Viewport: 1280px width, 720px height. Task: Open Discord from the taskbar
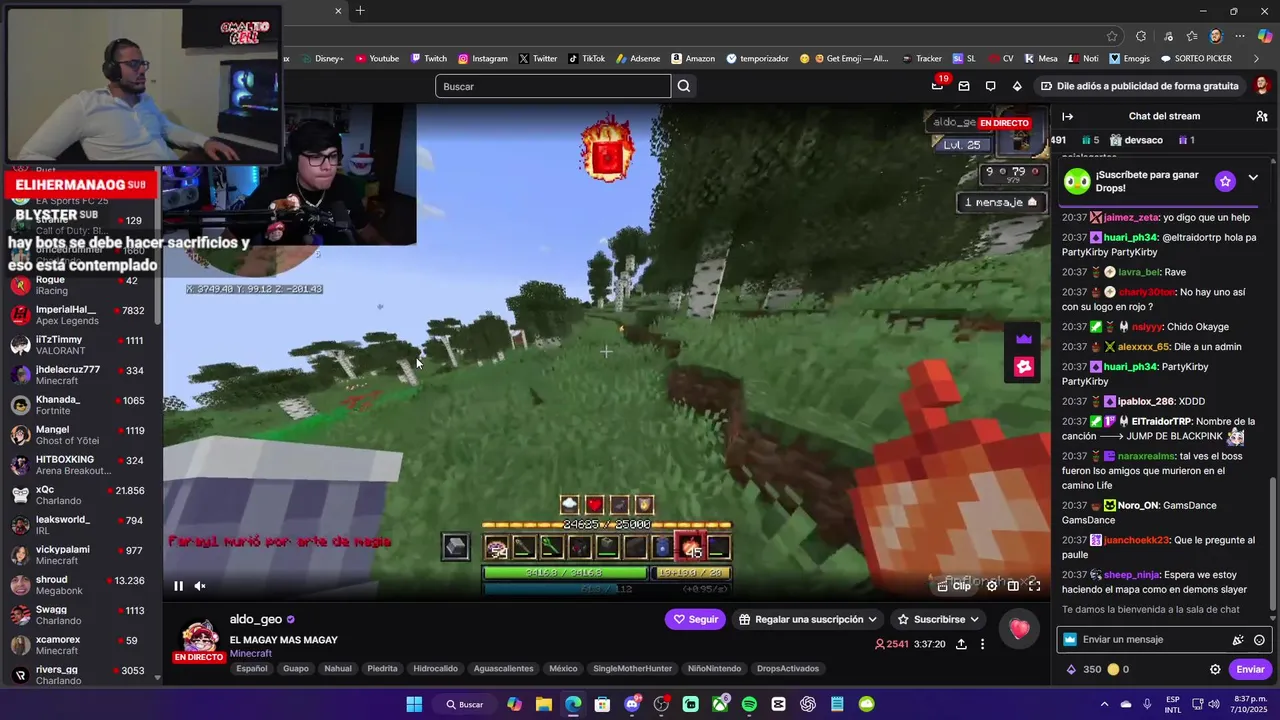tap(632, 704)
